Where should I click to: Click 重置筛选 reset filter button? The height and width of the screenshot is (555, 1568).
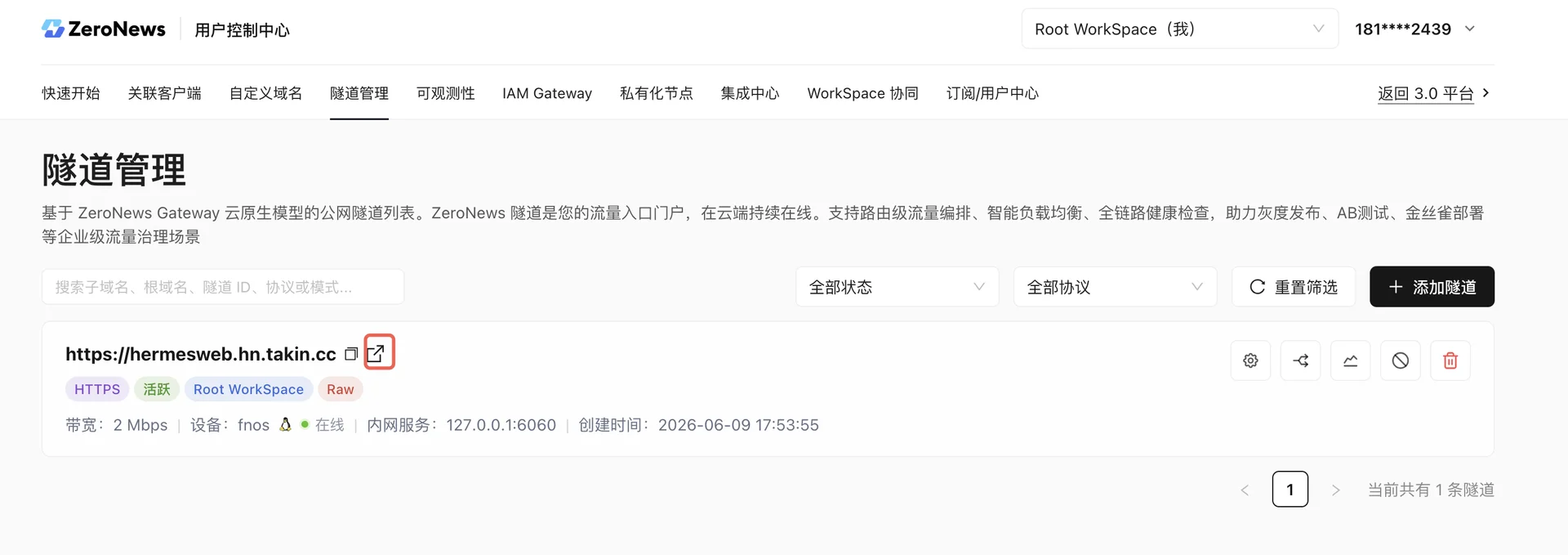[x=1294, y=287]
